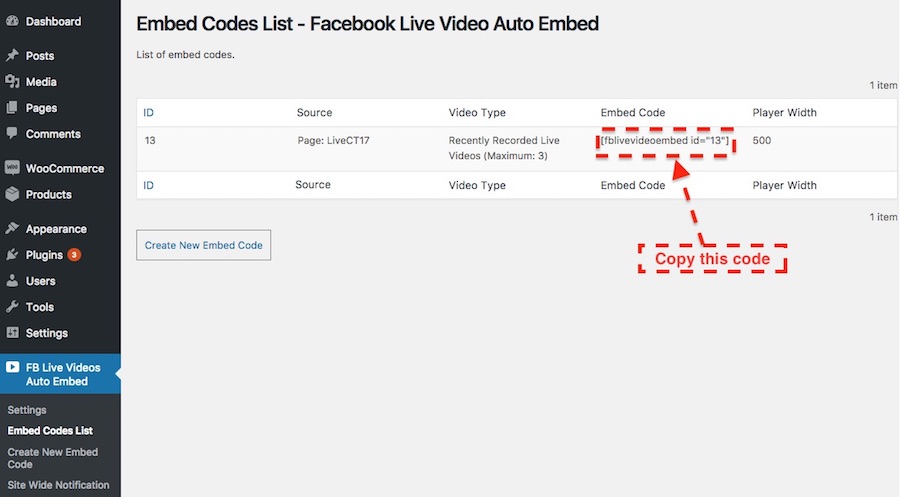Open Create New Embed Code submenu link
The width and height of the screenshot is (900, 497).
click(x=52, y=458)
